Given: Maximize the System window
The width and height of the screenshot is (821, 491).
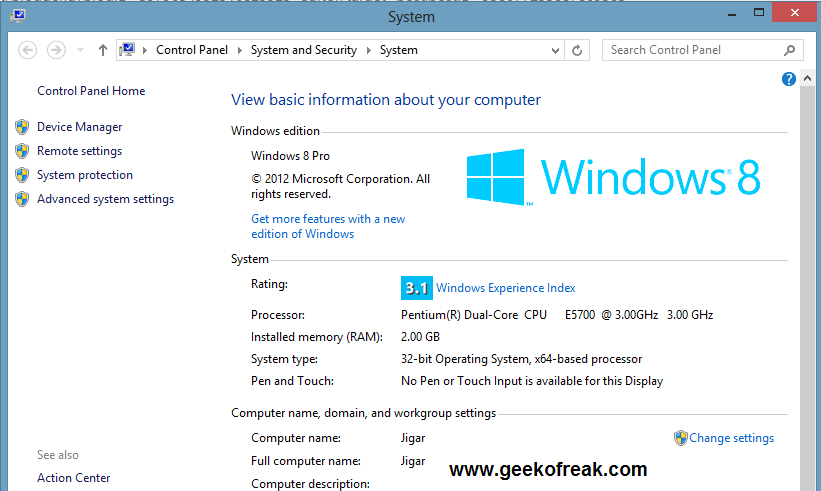Looking at the screenshot, I should [759, 13].
